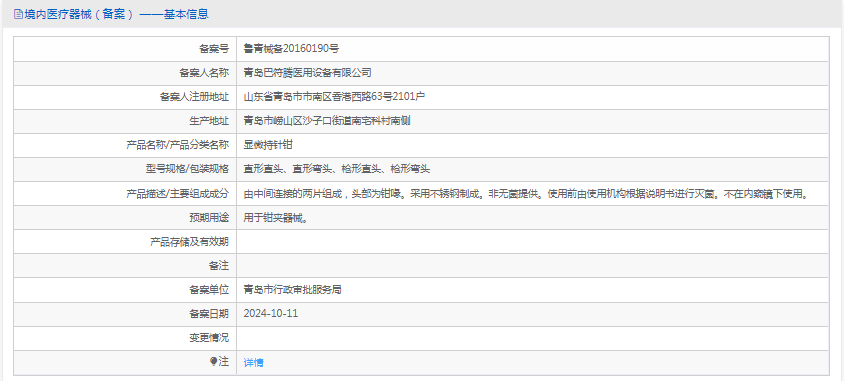Click the document icon beside 境内医疗器械 title

[18, 15]
